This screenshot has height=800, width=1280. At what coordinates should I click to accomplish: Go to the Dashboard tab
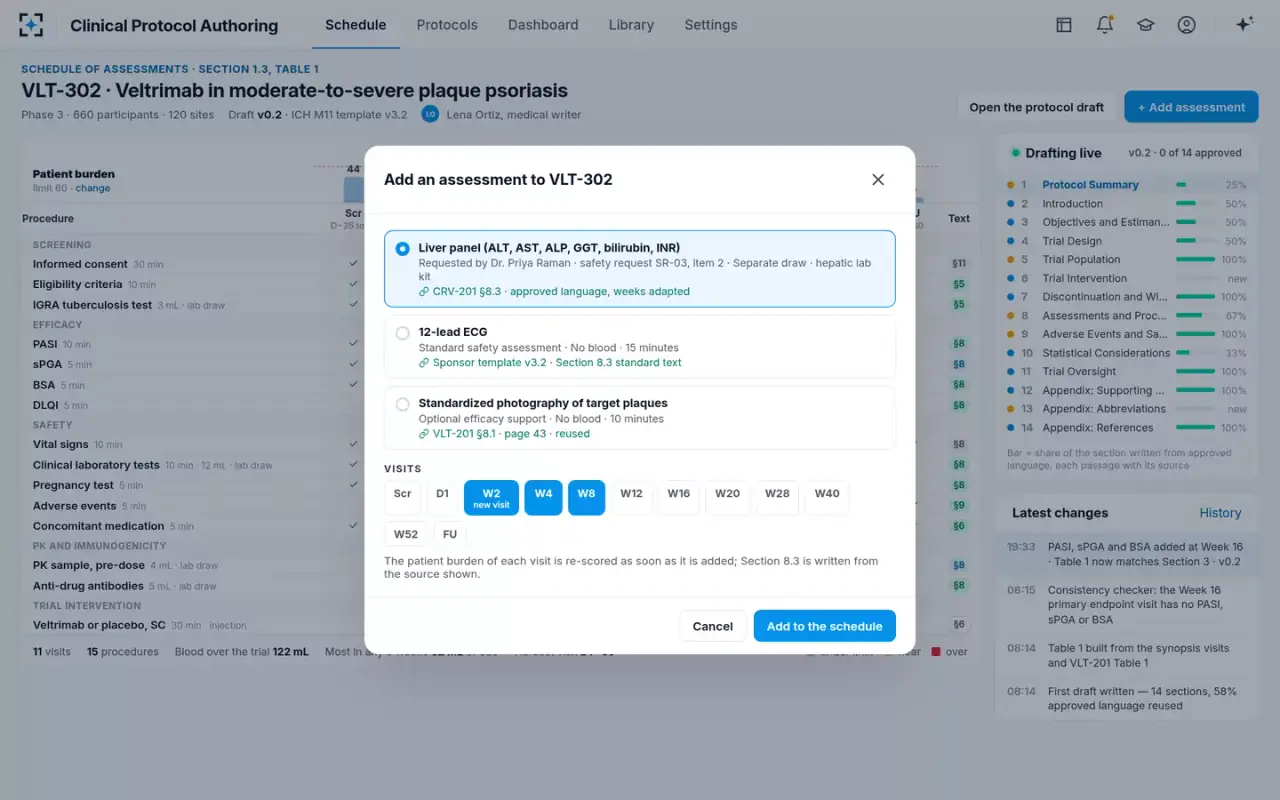[x=543, y=25]
